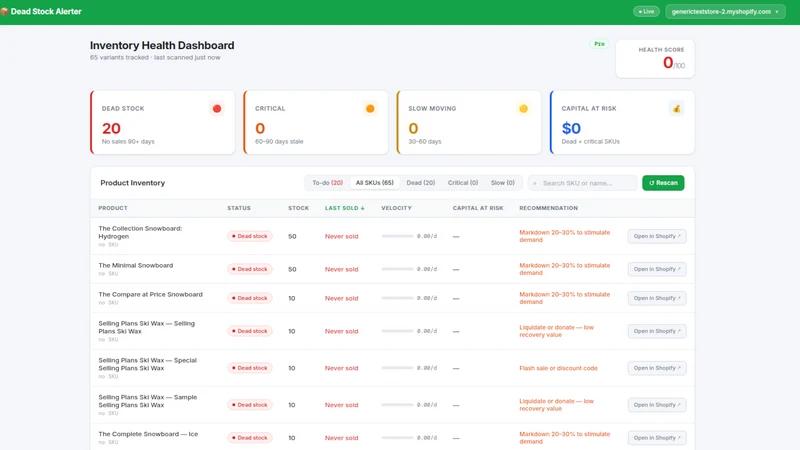Click Never sold for The Minimal Snowboard
Screen dimensions: 800x450
[341, 269]
